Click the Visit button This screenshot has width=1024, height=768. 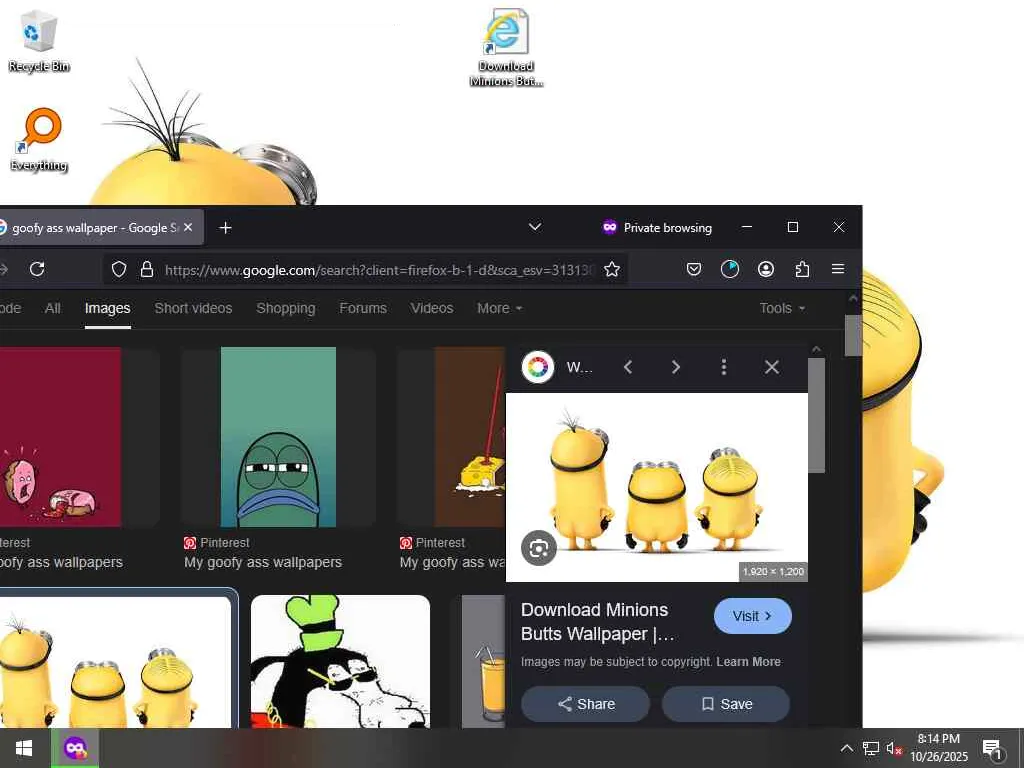point(752,616)
